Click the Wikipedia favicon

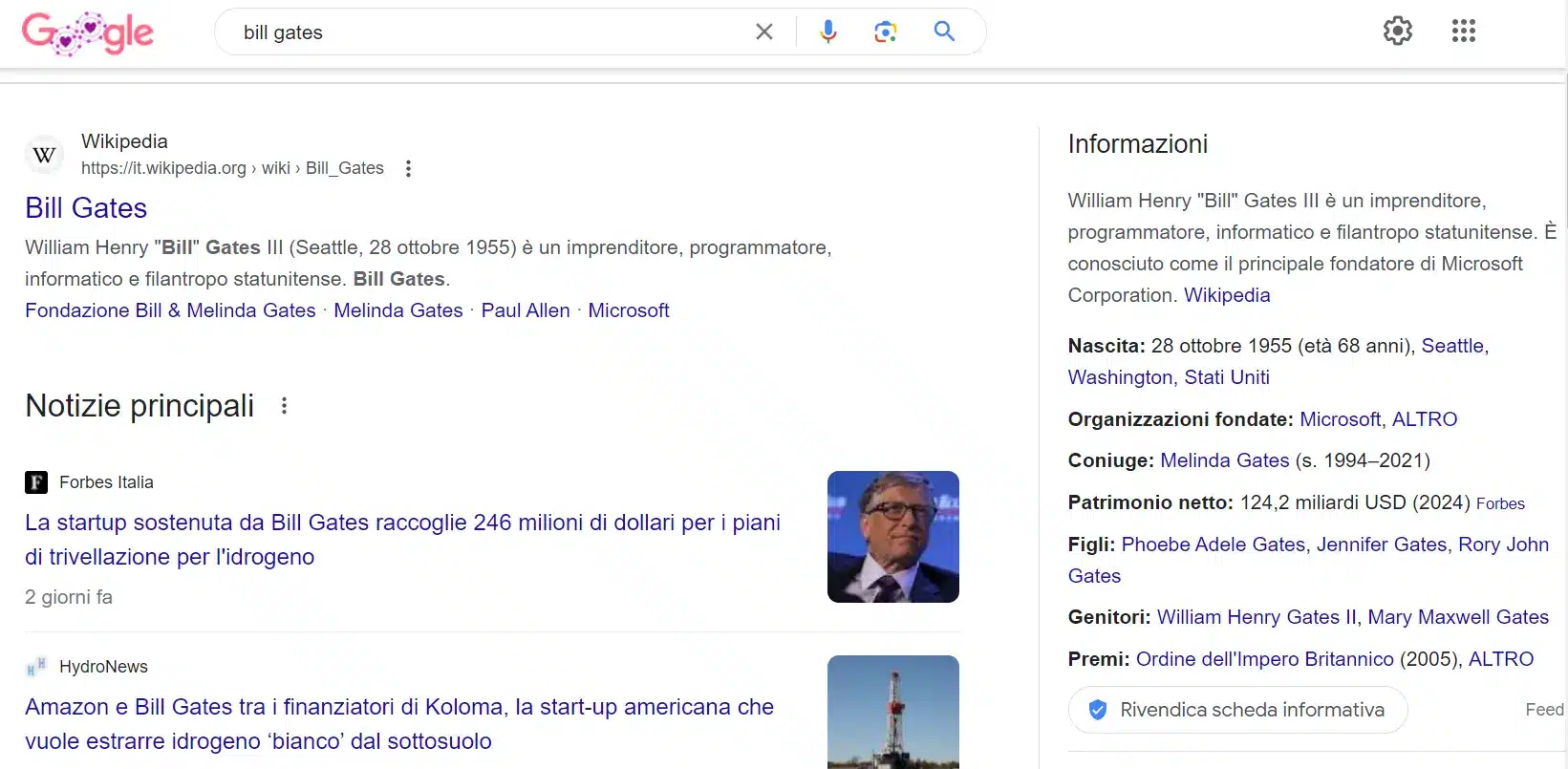point(44,154)
